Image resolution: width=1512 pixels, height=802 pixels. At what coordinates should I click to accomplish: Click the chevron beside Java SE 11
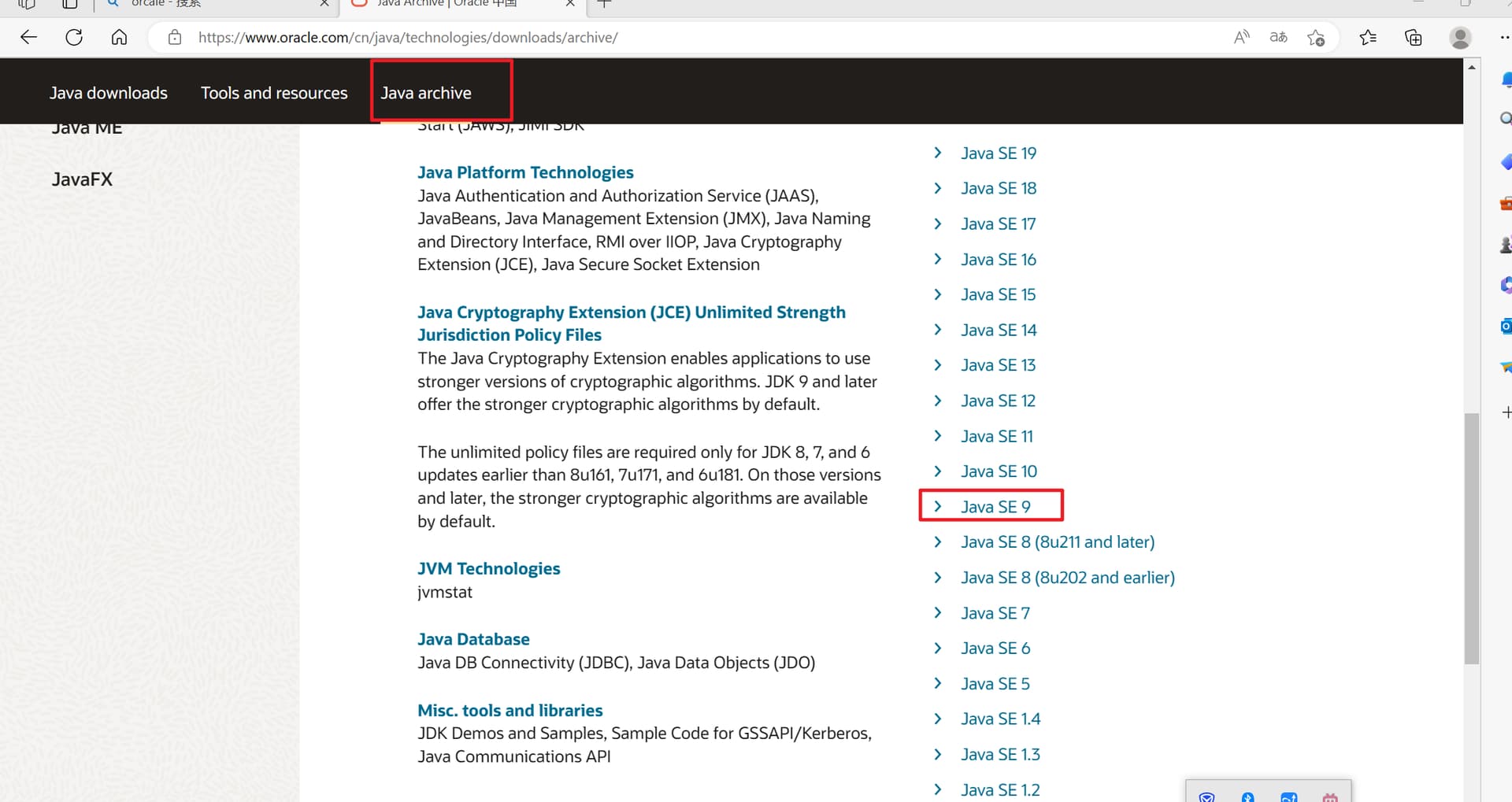pos(937,436)
